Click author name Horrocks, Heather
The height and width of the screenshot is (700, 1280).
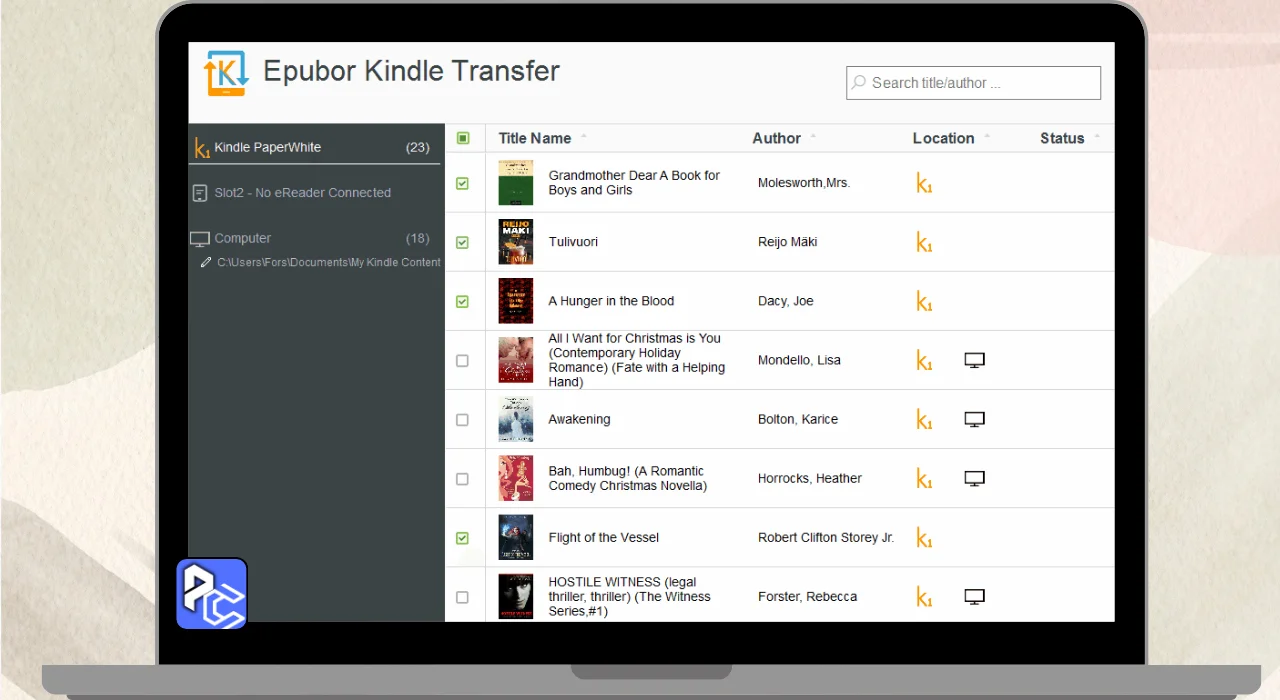(810, 478)
